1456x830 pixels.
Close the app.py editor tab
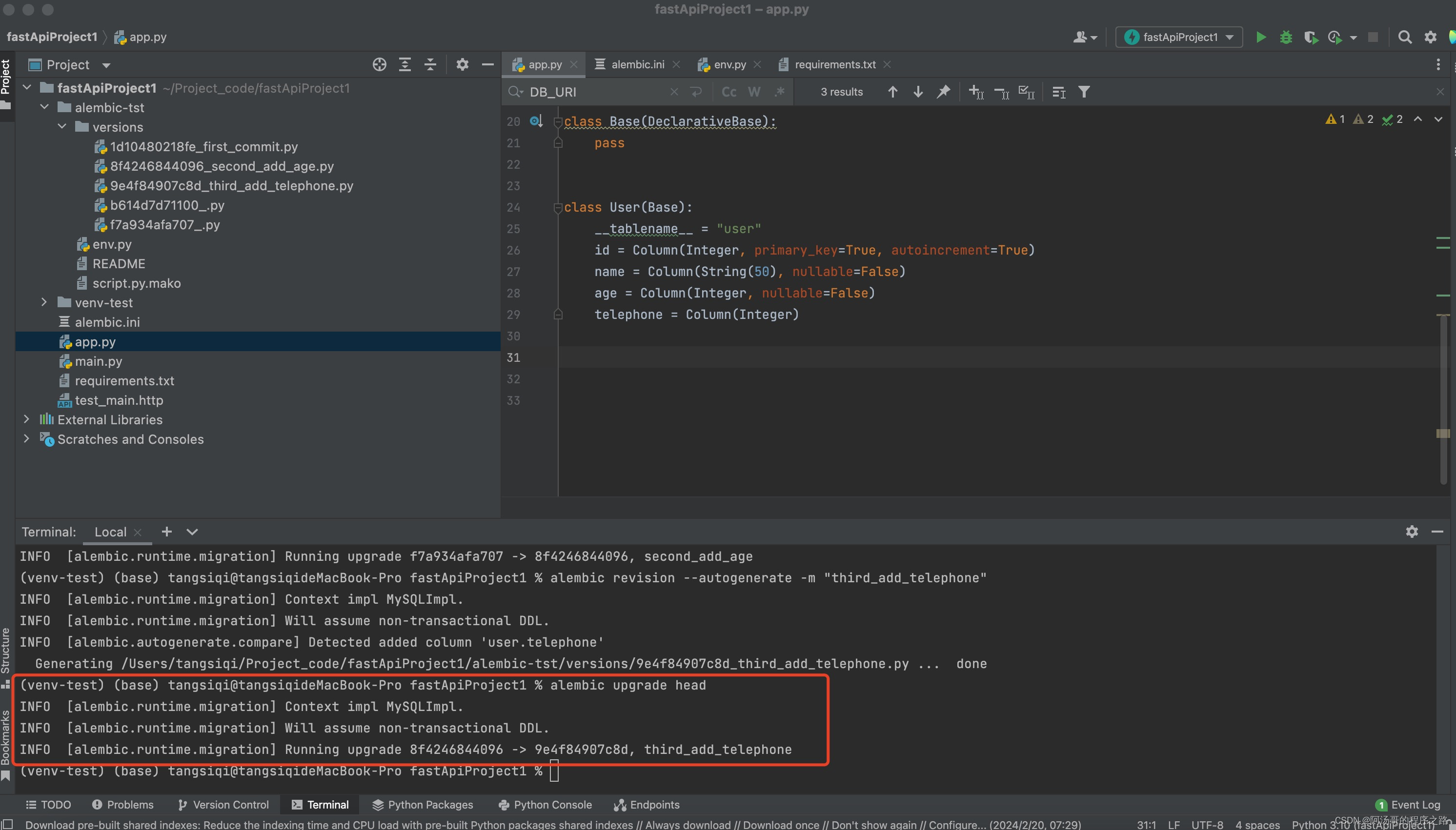(x=574, y=64)
